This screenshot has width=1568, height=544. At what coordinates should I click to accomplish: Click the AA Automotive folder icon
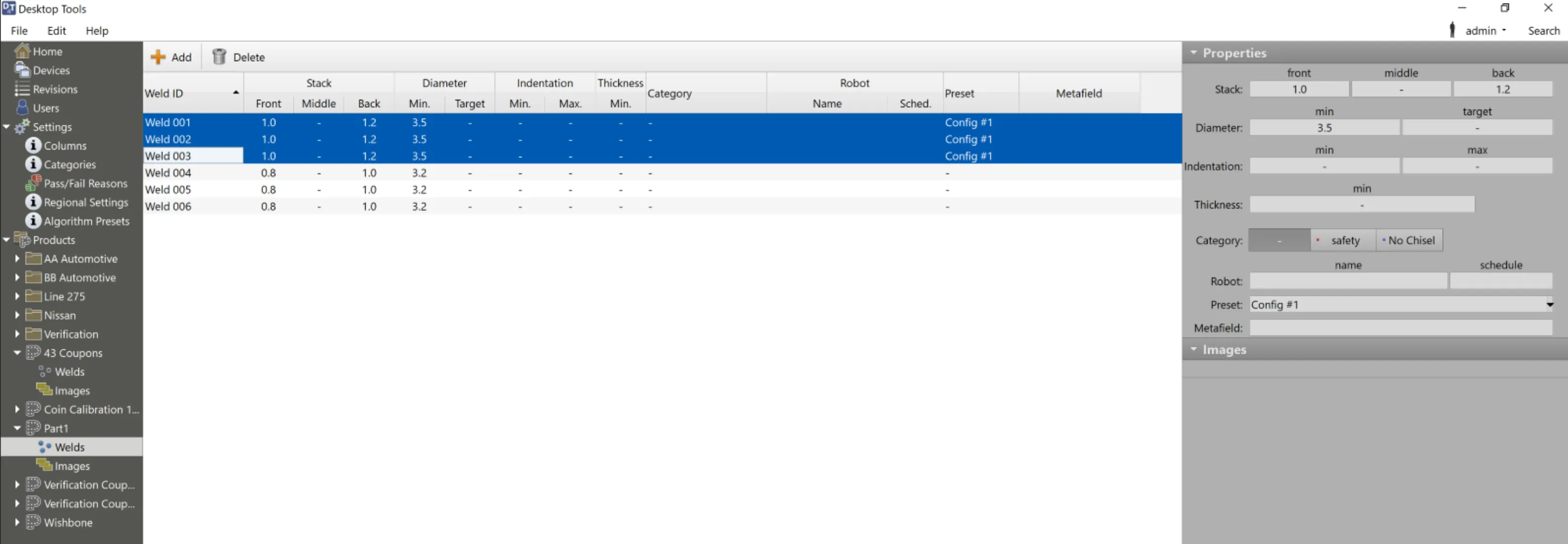[34, 259]
